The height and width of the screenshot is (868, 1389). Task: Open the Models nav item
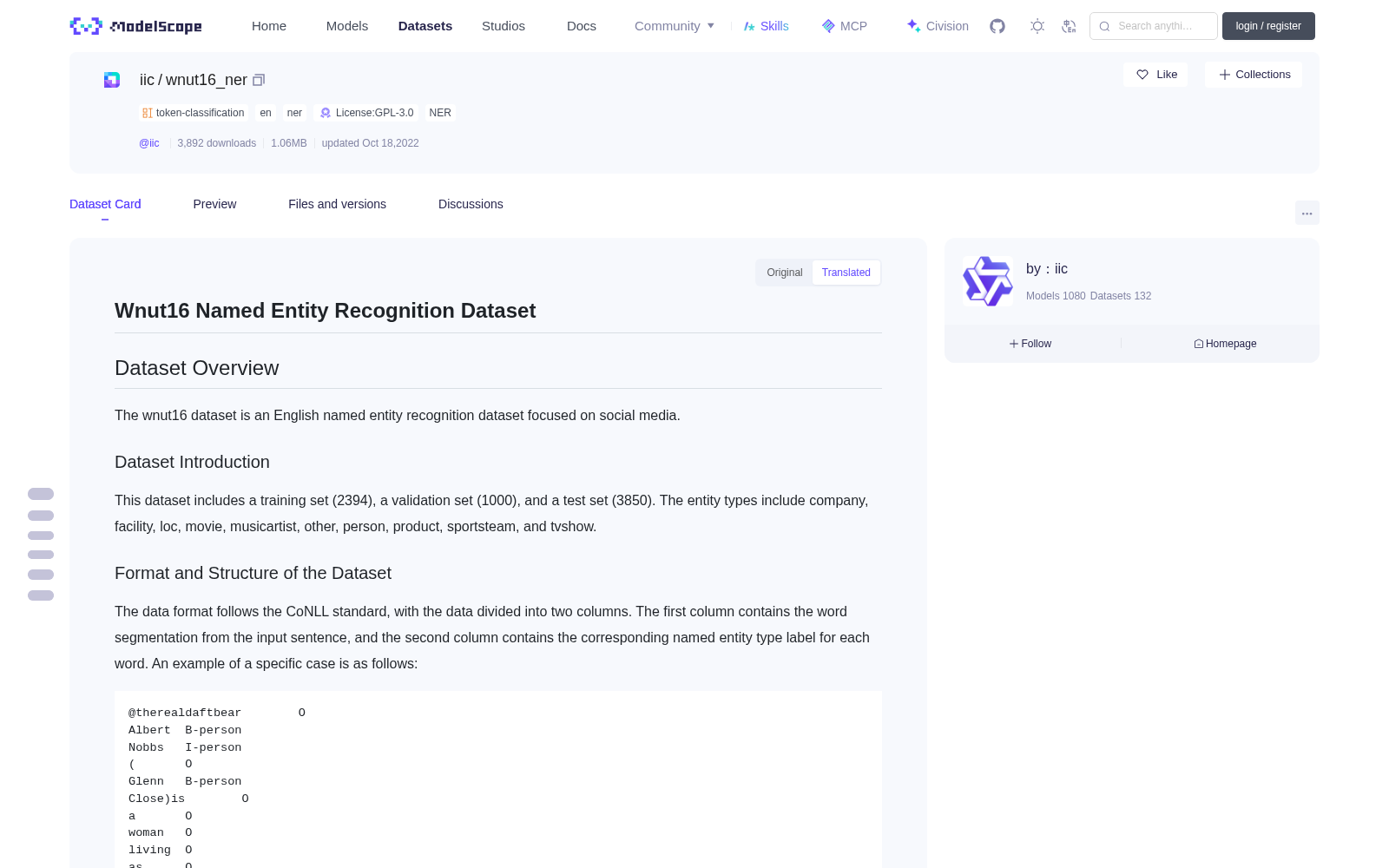click(x=347, y=26)
